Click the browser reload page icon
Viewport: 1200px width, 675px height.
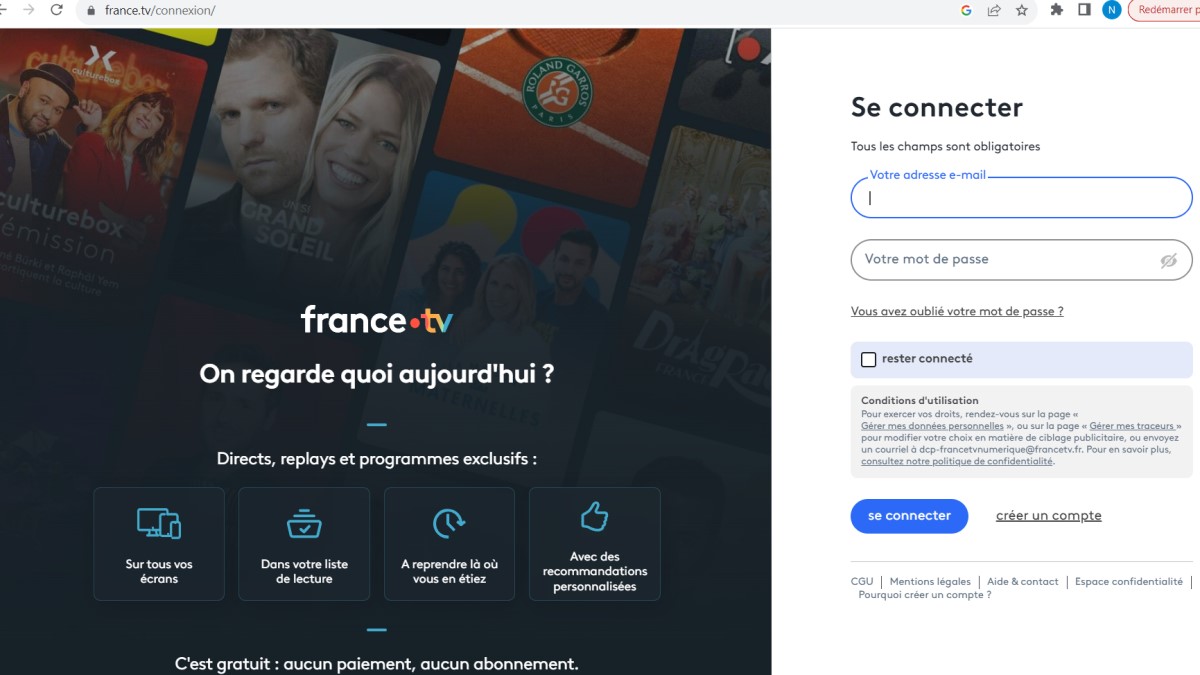pyautogui.click(x=56, y=10)
